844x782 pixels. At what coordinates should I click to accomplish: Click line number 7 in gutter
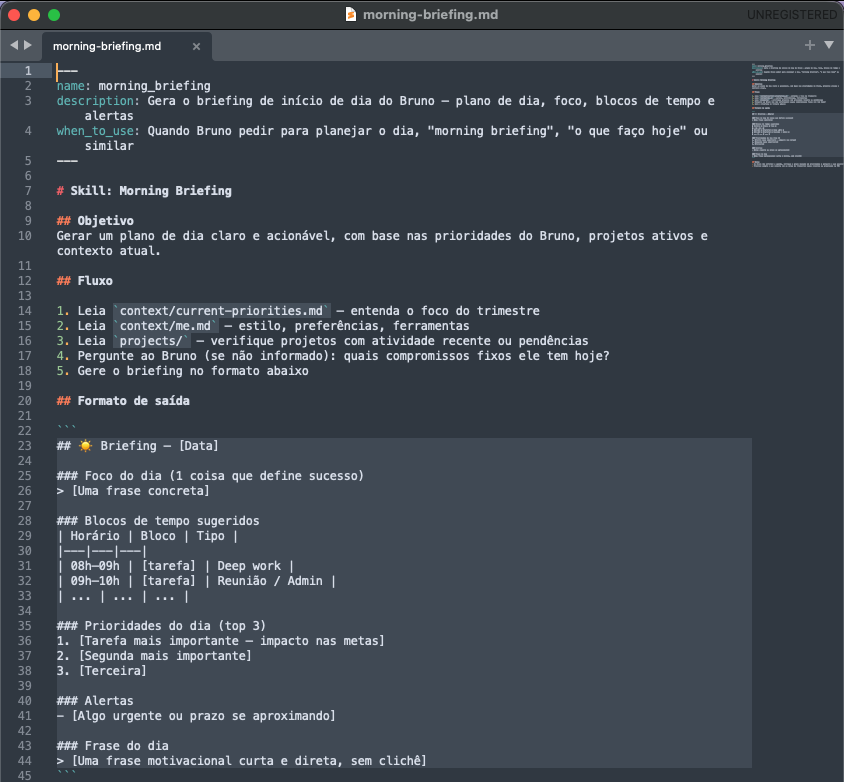[28, 191]
